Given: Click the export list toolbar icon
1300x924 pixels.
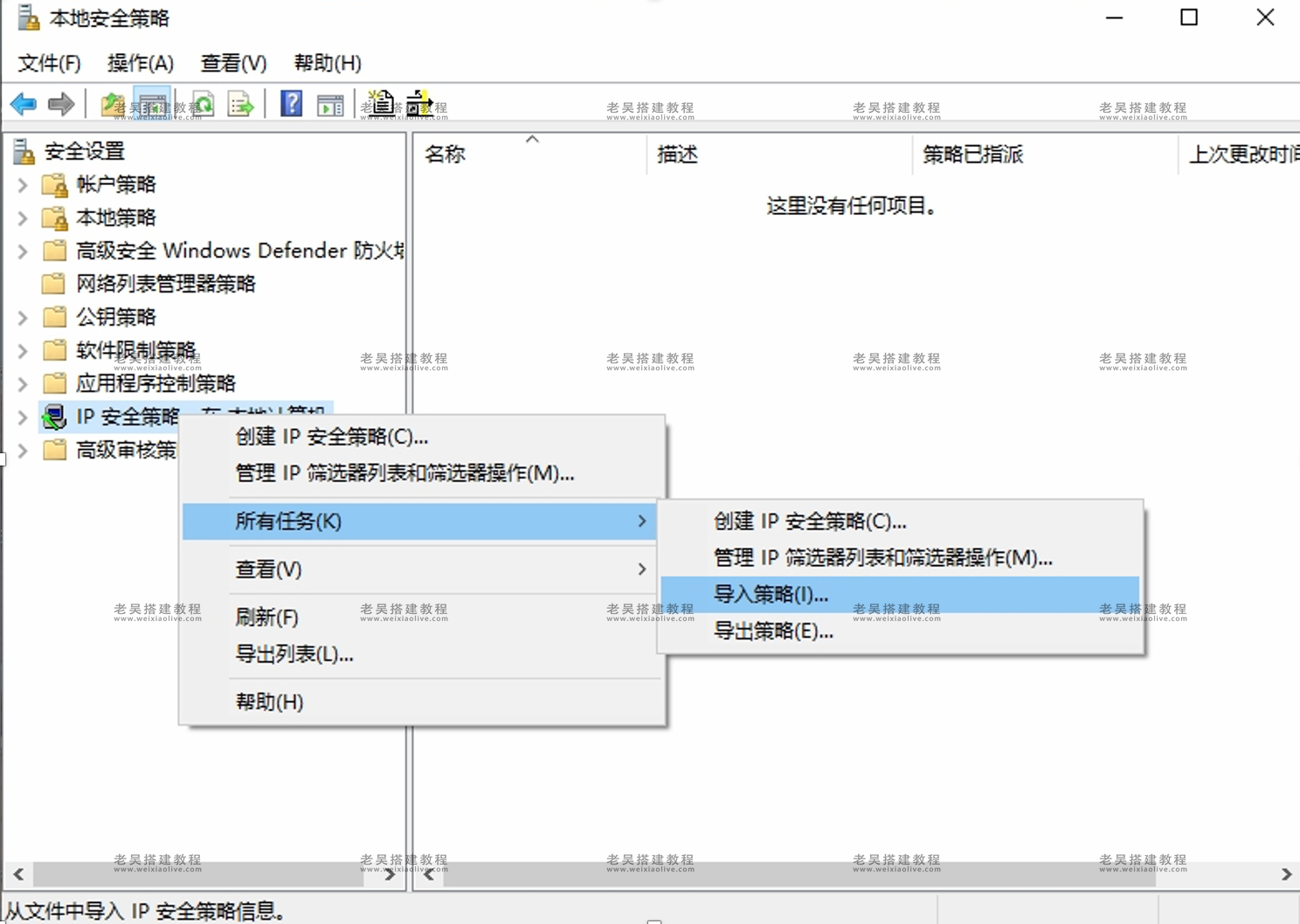Looking at the screenshot, I should click(x=240, y=104).
